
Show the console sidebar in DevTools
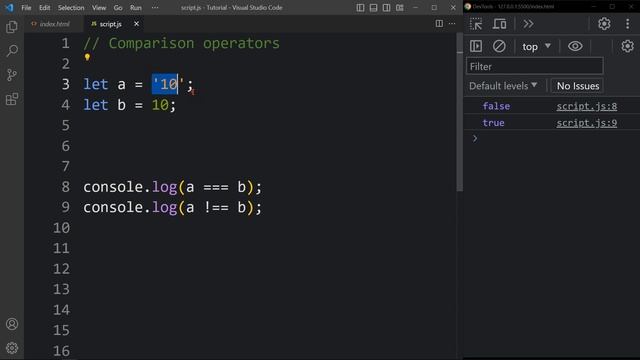click(476, 46)
